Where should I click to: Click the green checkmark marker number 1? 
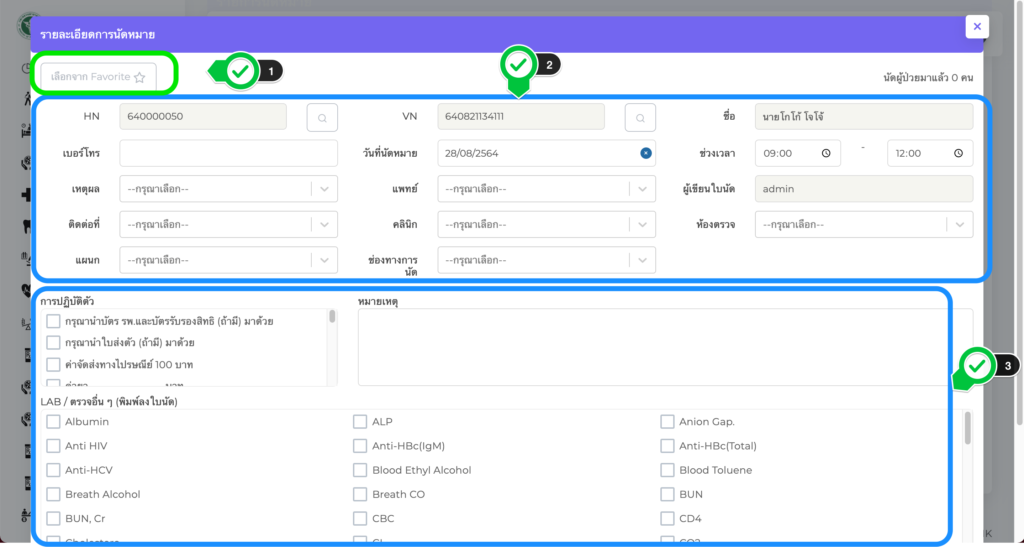[x=240, y=71]
